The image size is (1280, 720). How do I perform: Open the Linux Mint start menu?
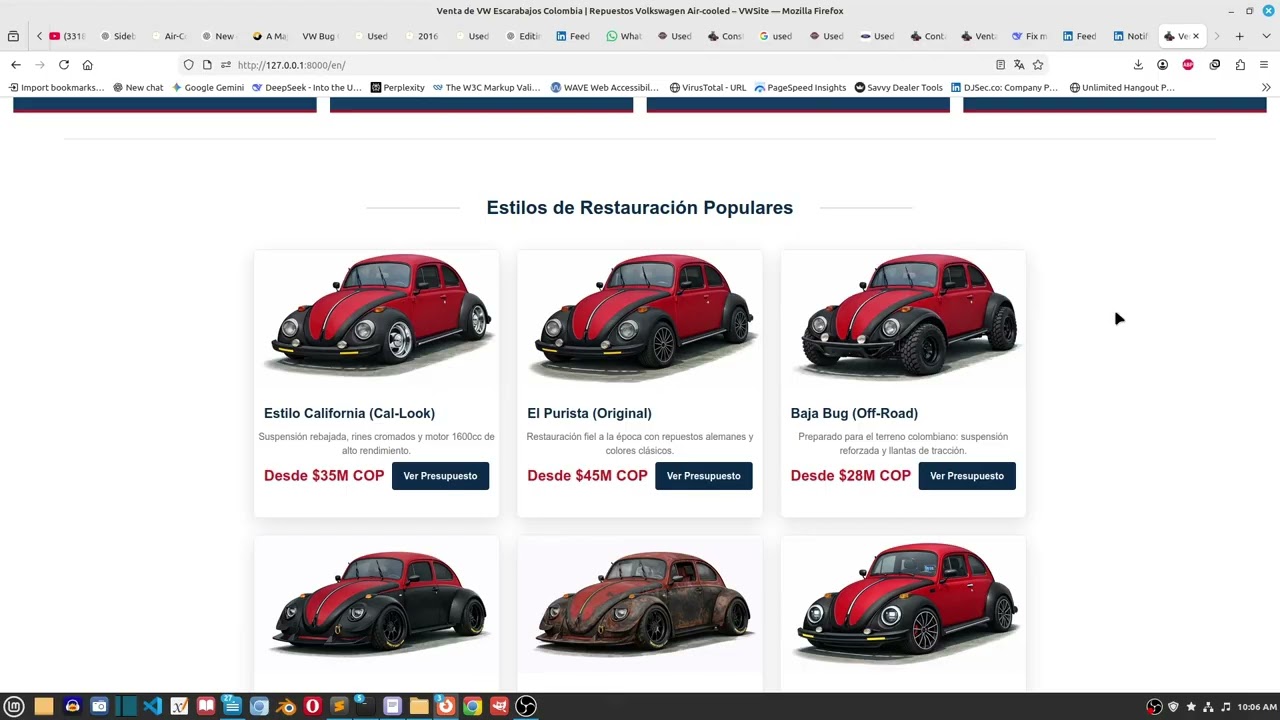[14, 707]
